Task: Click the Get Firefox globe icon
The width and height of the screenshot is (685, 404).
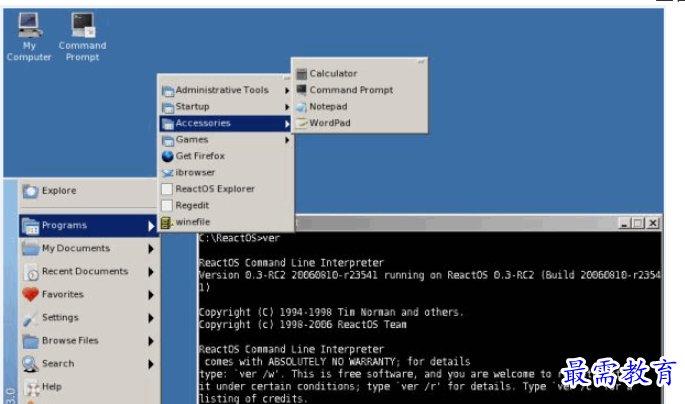Action: tap(167, 156)
